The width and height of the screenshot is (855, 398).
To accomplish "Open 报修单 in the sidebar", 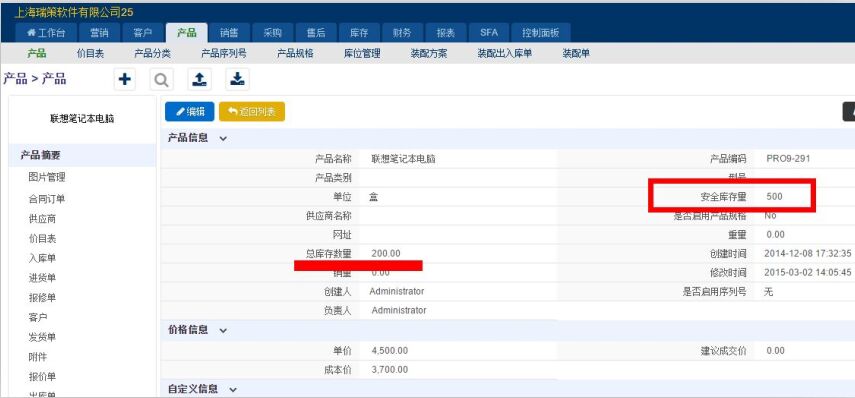I will pyautogui.click(x=43, y=298).
